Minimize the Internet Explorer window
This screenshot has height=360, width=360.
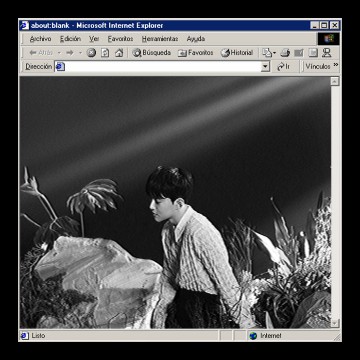314,25
